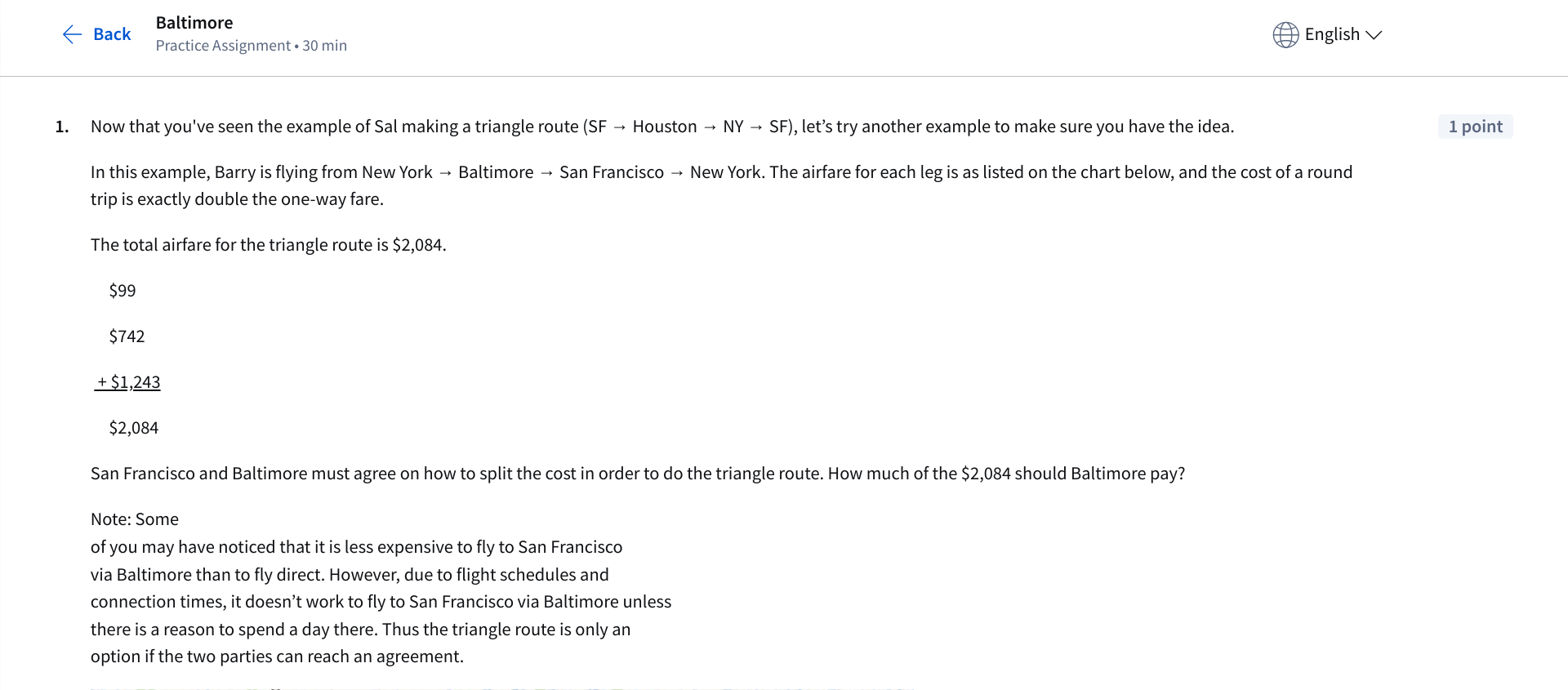Click the $99 fare amount

point(122,291)
